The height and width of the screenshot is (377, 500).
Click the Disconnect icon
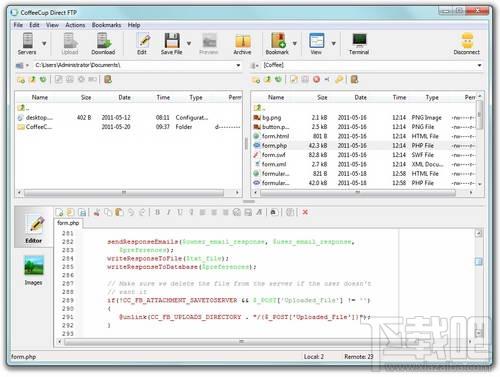[466, 44]
